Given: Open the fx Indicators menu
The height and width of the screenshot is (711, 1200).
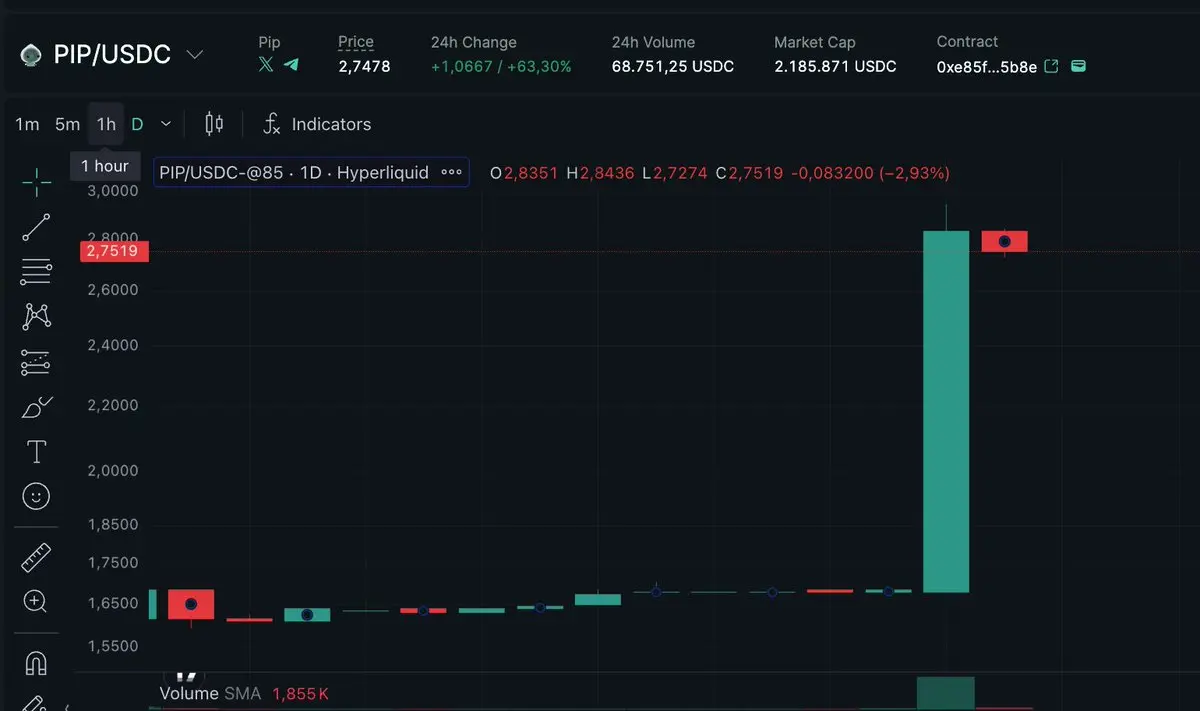Looking at the screenshot, I should 317,124.
